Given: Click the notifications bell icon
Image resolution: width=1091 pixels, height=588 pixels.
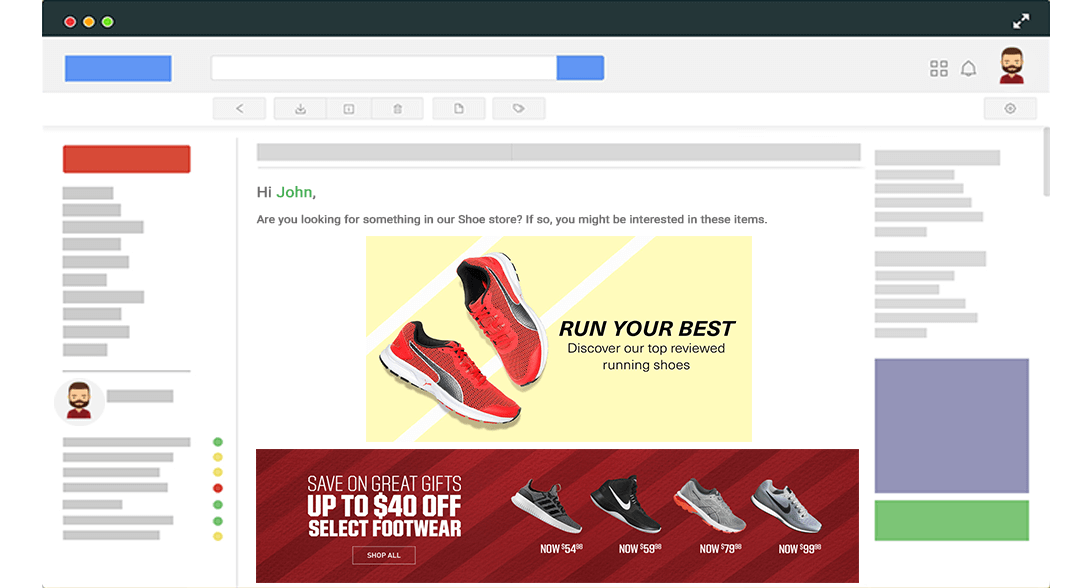Looking at the screenshot, I should [969, 68].
